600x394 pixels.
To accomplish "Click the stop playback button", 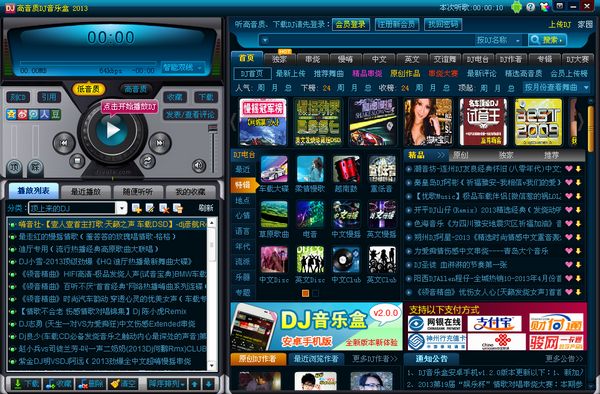I will pos(77,161).
